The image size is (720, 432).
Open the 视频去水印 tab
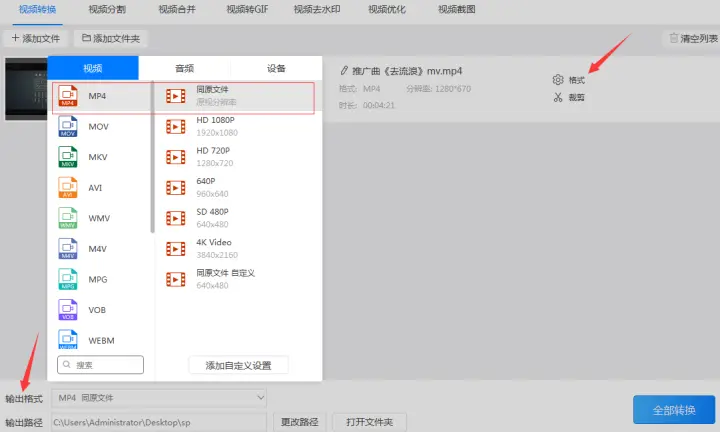[x=317, y=10]
